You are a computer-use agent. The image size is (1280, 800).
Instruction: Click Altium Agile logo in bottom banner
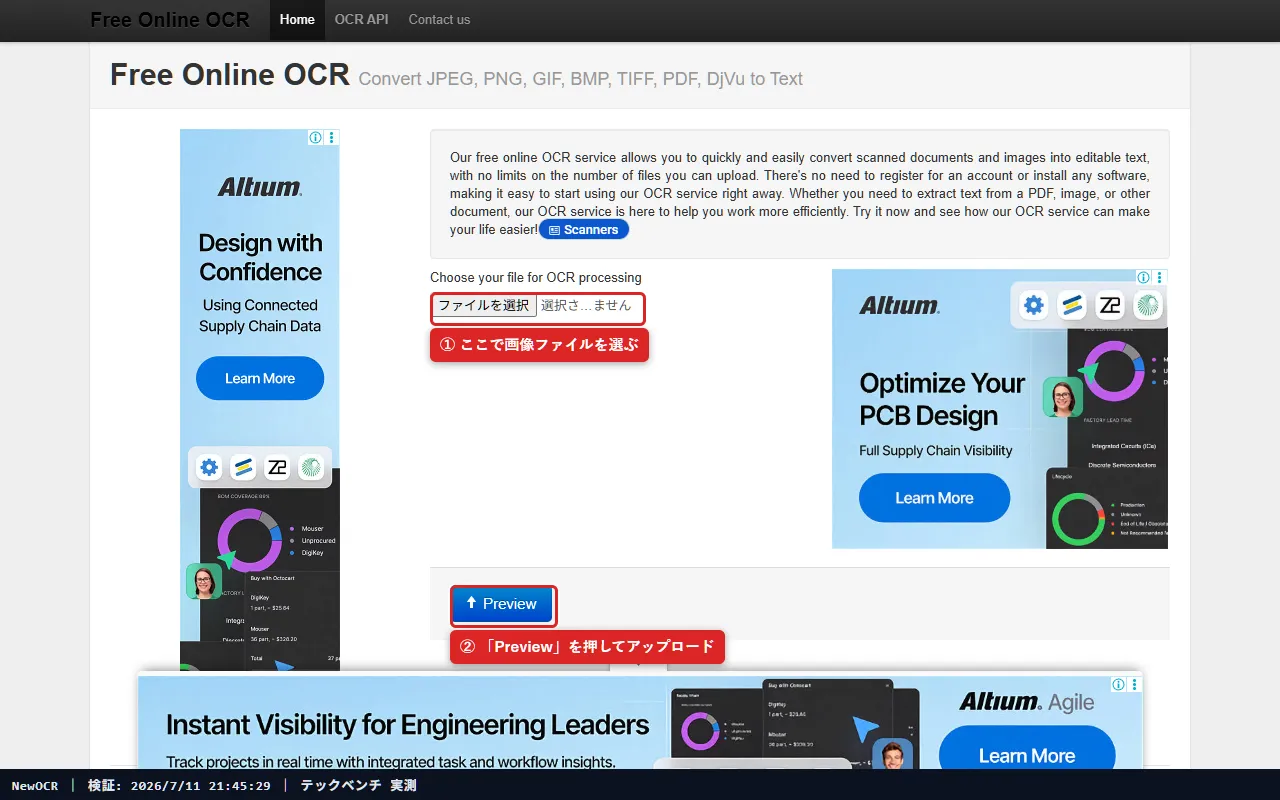click(1027, 703)
